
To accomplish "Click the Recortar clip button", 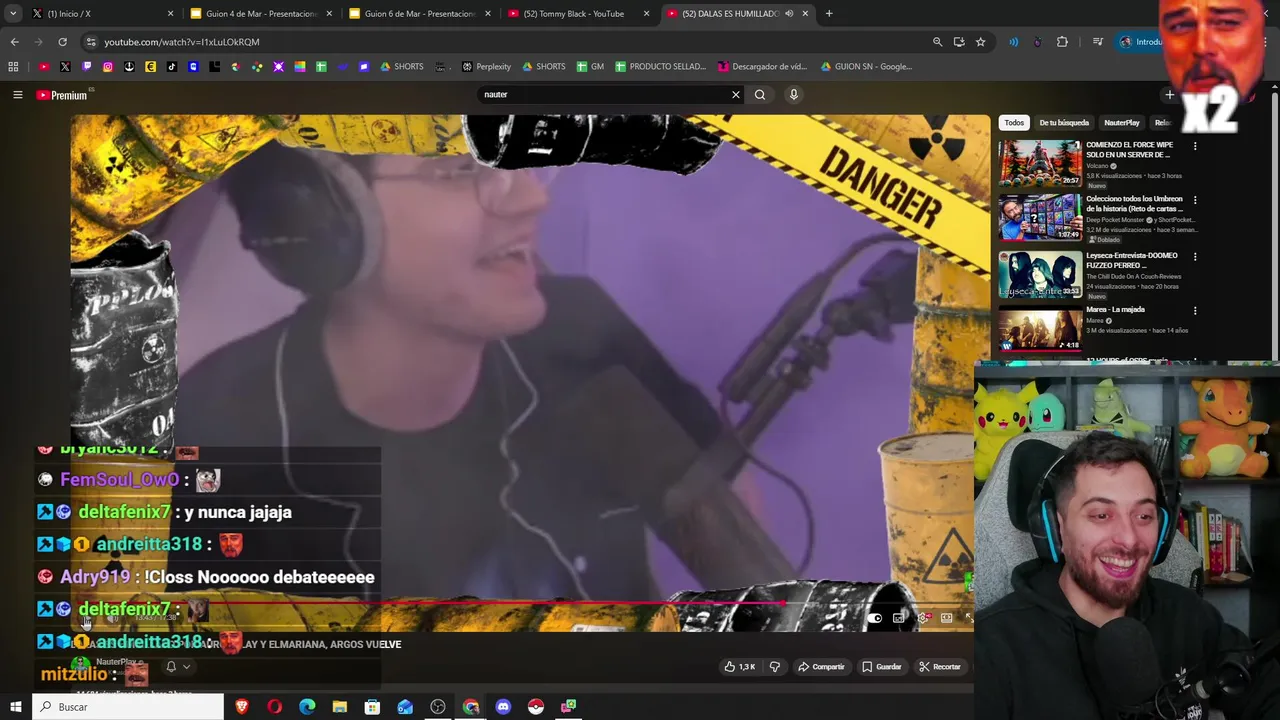I will (x=940, y=667).
